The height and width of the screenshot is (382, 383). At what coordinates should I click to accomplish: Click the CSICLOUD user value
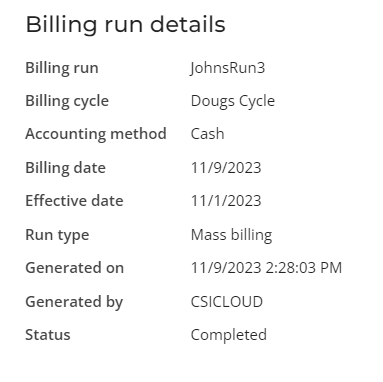coord(227,302)
